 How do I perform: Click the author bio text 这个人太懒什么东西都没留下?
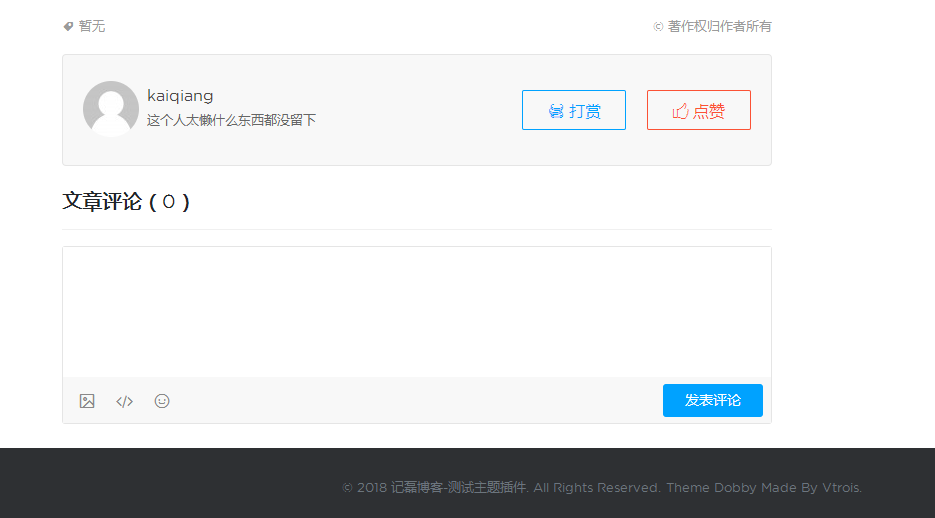[231, 120]
